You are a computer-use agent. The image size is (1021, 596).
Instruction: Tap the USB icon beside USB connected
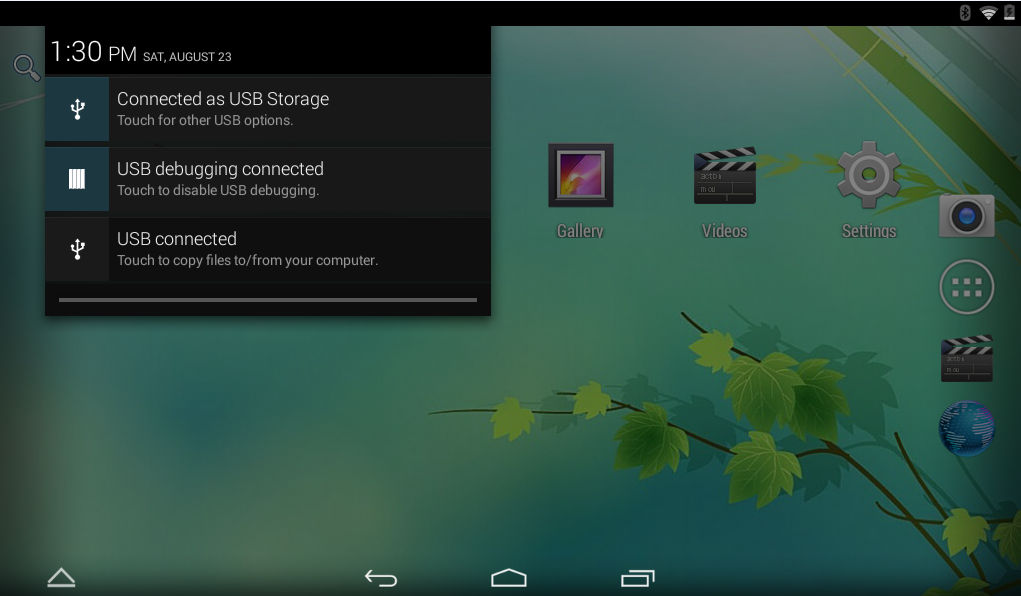coord(77,249)
